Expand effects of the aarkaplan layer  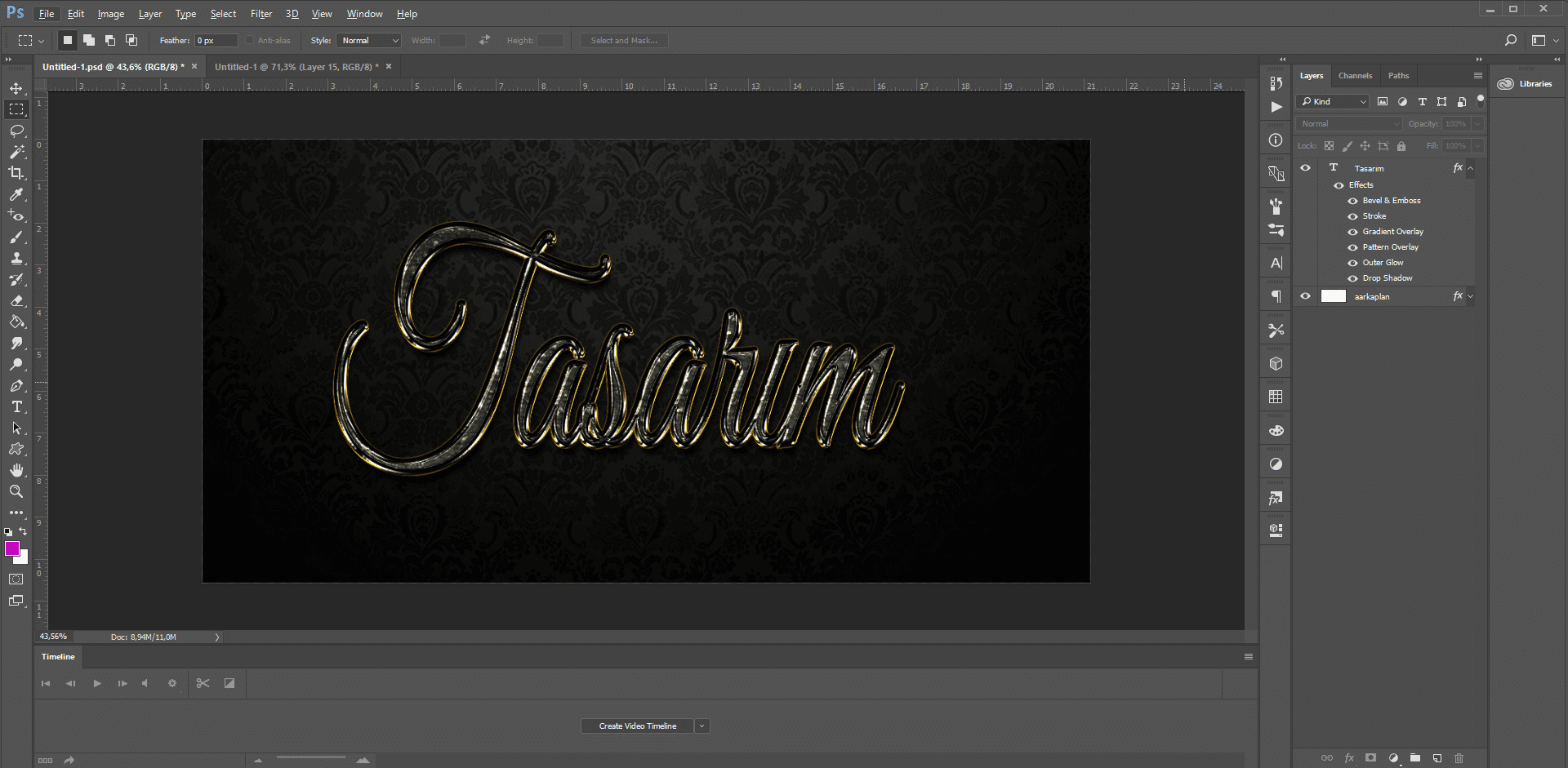(x=1471, y=297)
